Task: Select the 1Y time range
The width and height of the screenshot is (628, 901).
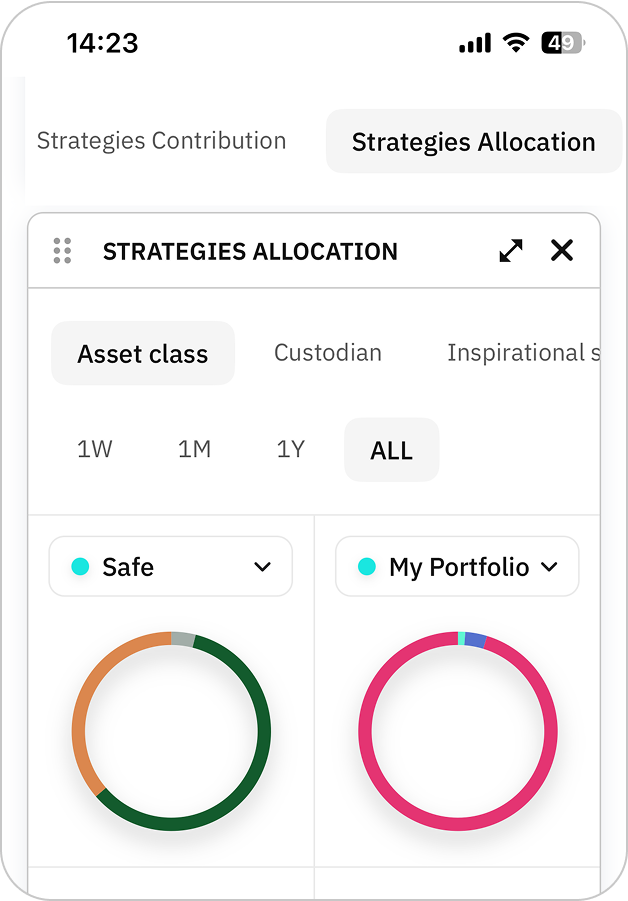Action: point(290,450)
